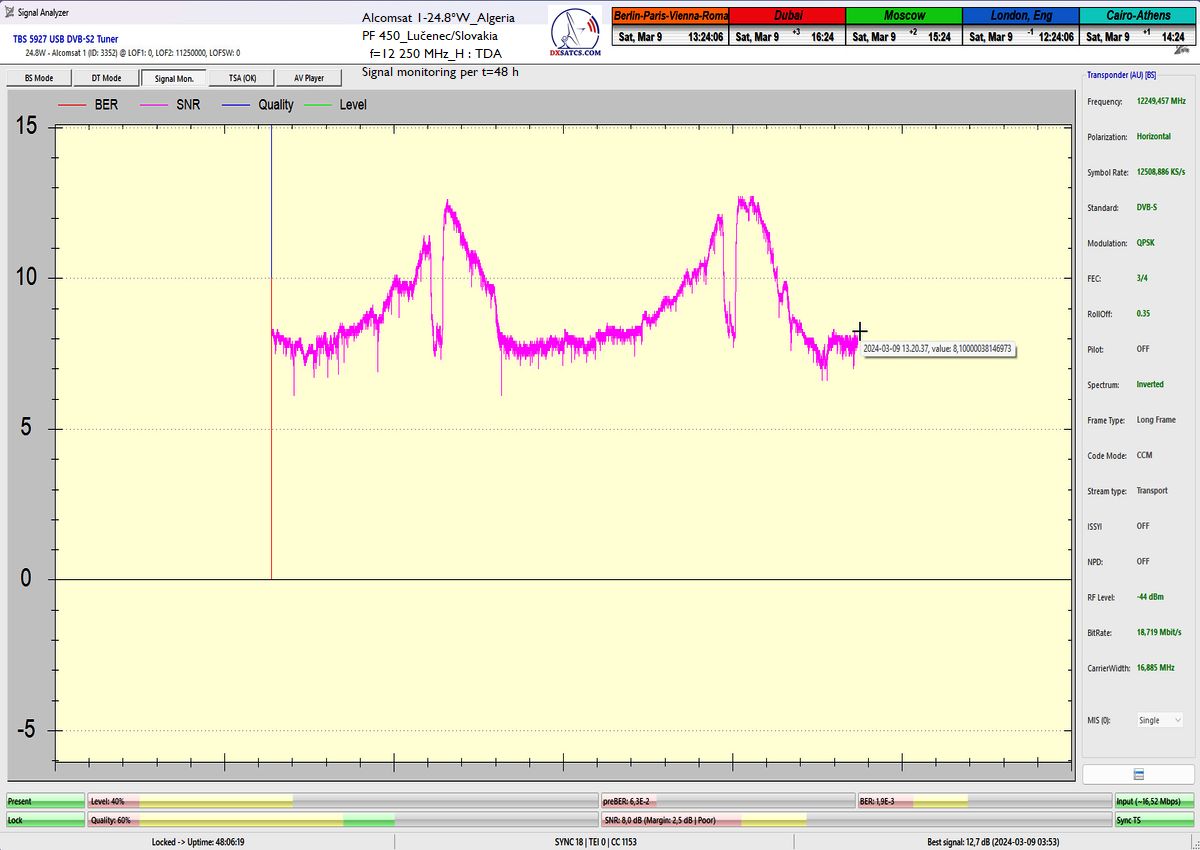1200x850 pixels.
Task: Click the Input Mbps status indicator
Action: [x=1153, y=801]
